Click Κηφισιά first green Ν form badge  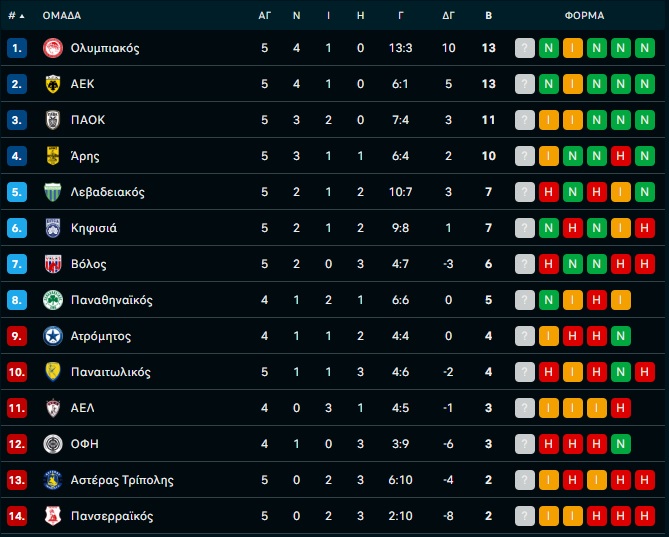pyautogui.click(x=549, y=228)
